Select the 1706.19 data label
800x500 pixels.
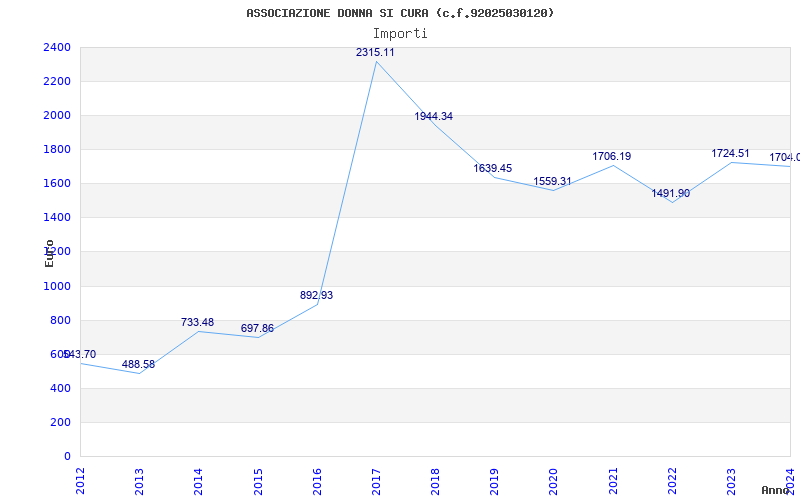612,157
